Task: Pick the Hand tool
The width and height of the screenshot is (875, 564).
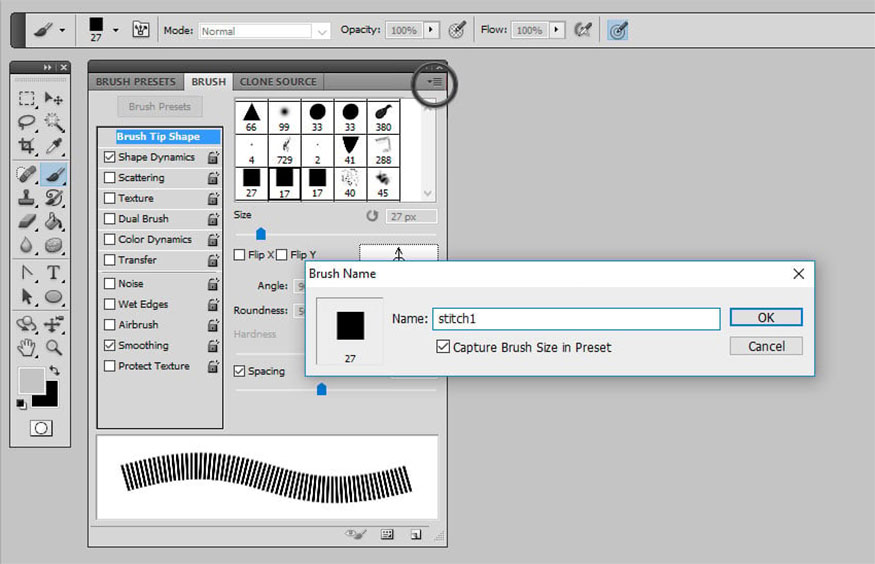Action: pos(27,347)
